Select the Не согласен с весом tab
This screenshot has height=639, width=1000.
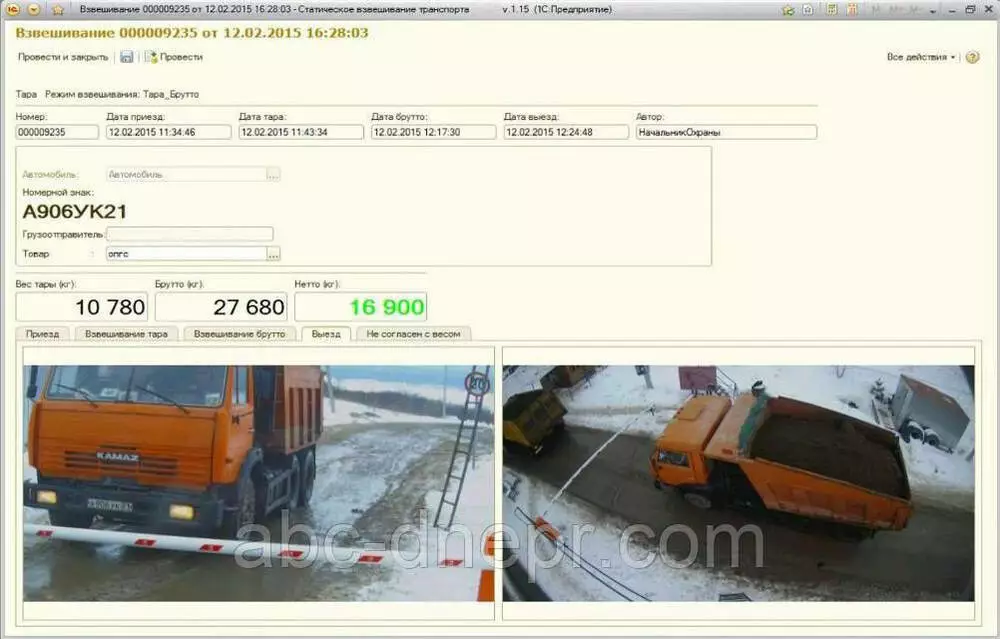(413, 334)
